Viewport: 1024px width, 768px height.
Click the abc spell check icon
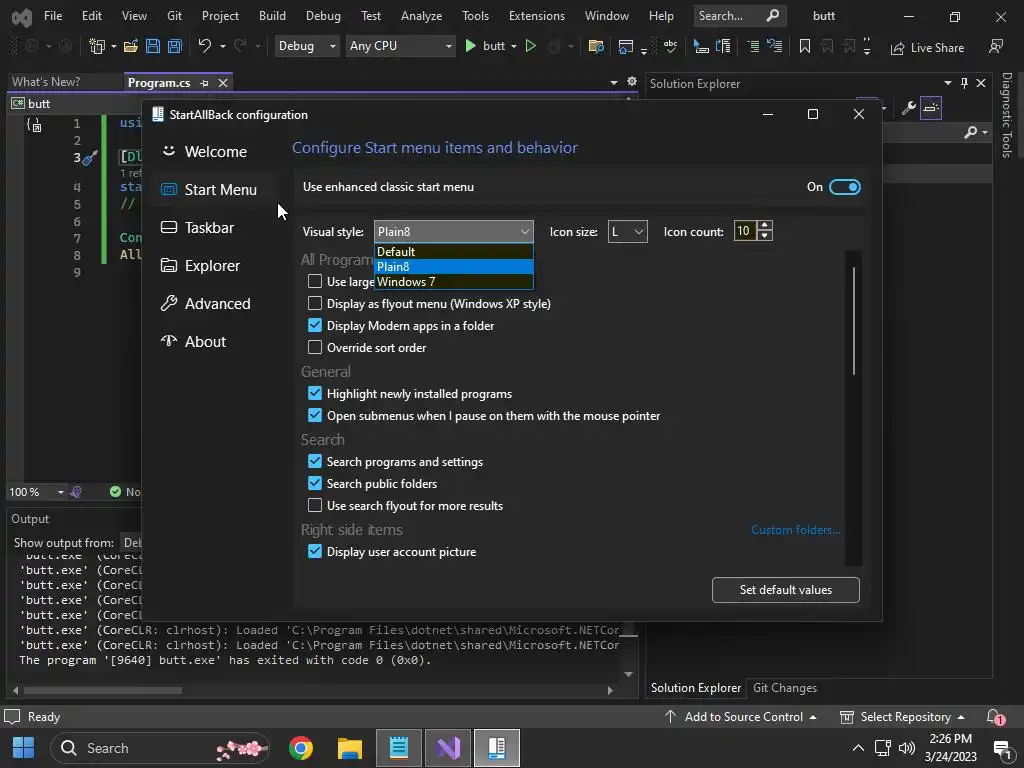[x=671, y=46]
